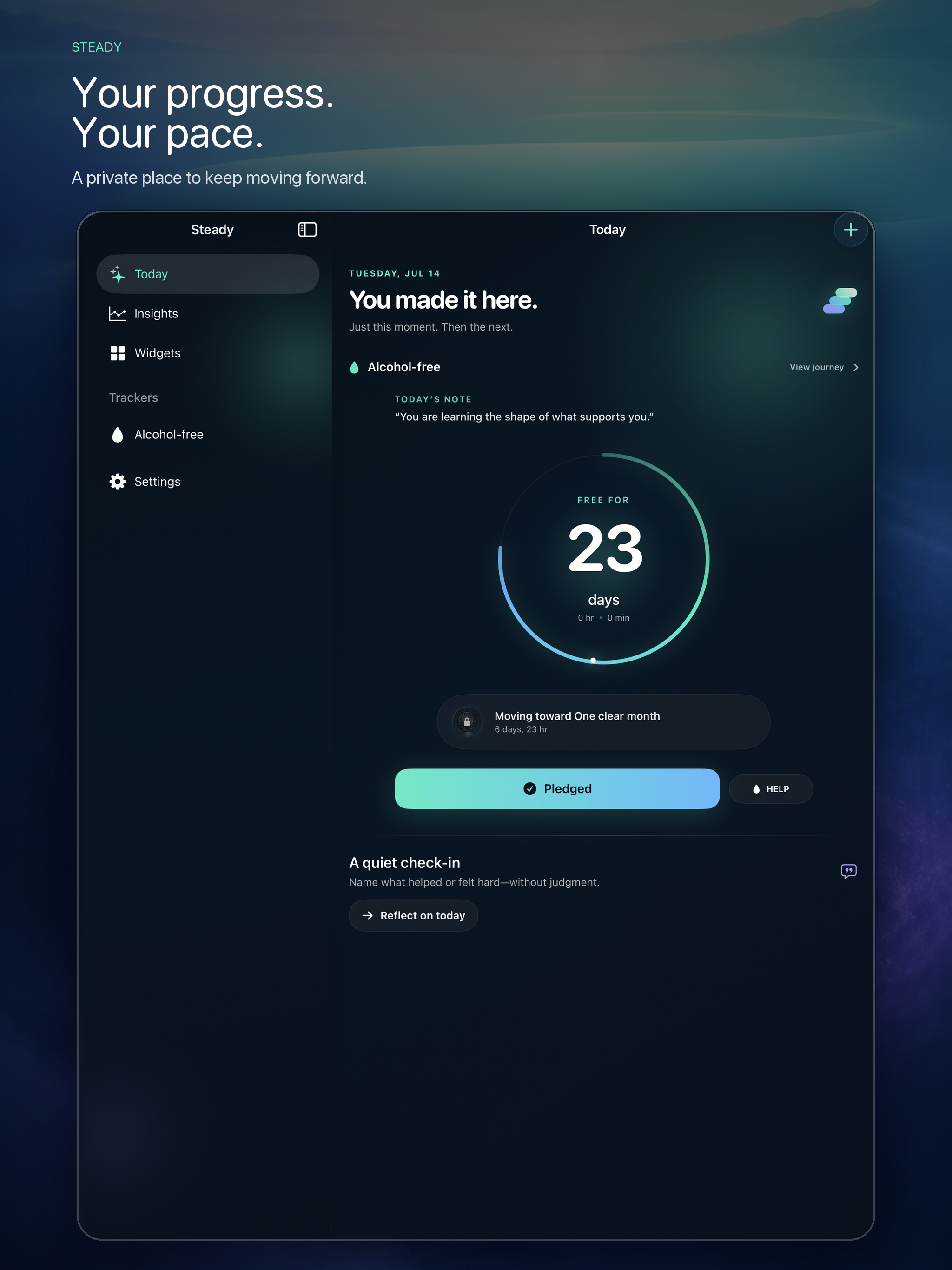The image size is (952, 1270).
Task: Expand View journey chevron
Action: tap(855, 367)
